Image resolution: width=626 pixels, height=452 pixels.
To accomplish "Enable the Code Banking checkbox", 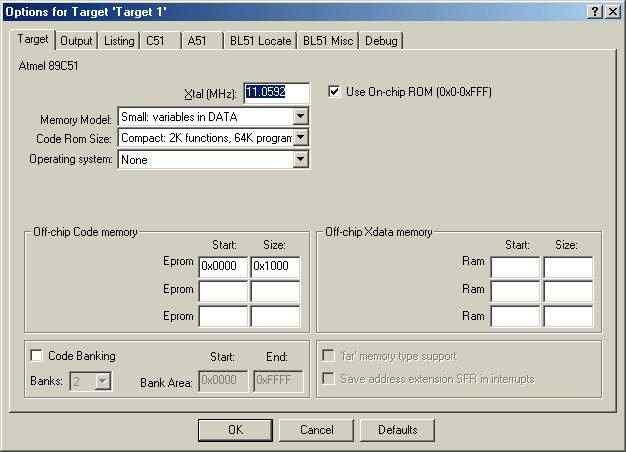I will [x=37, y=356].
